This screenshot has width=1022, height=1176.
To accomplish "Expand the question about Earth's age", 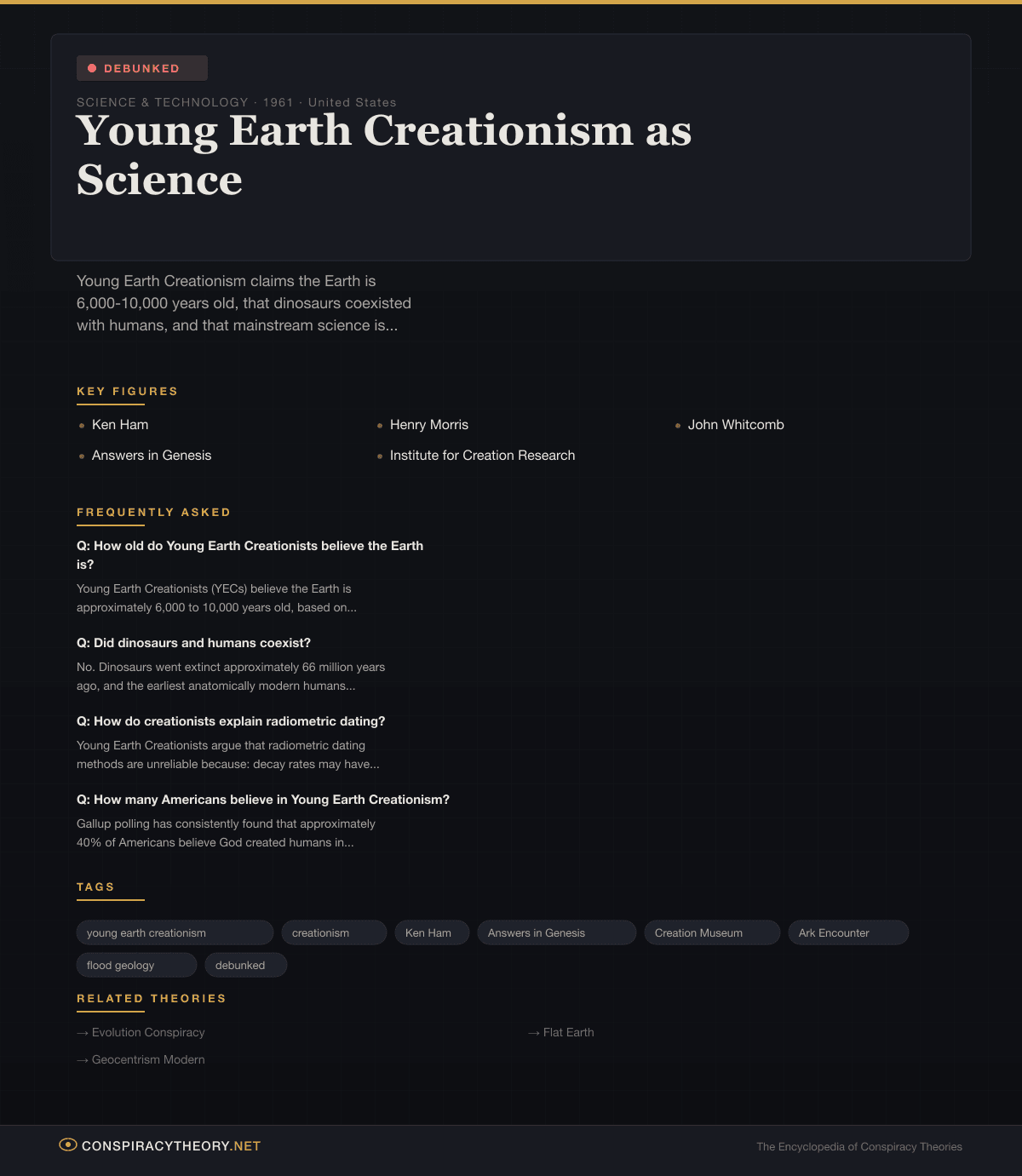I will tap(250, 554).
